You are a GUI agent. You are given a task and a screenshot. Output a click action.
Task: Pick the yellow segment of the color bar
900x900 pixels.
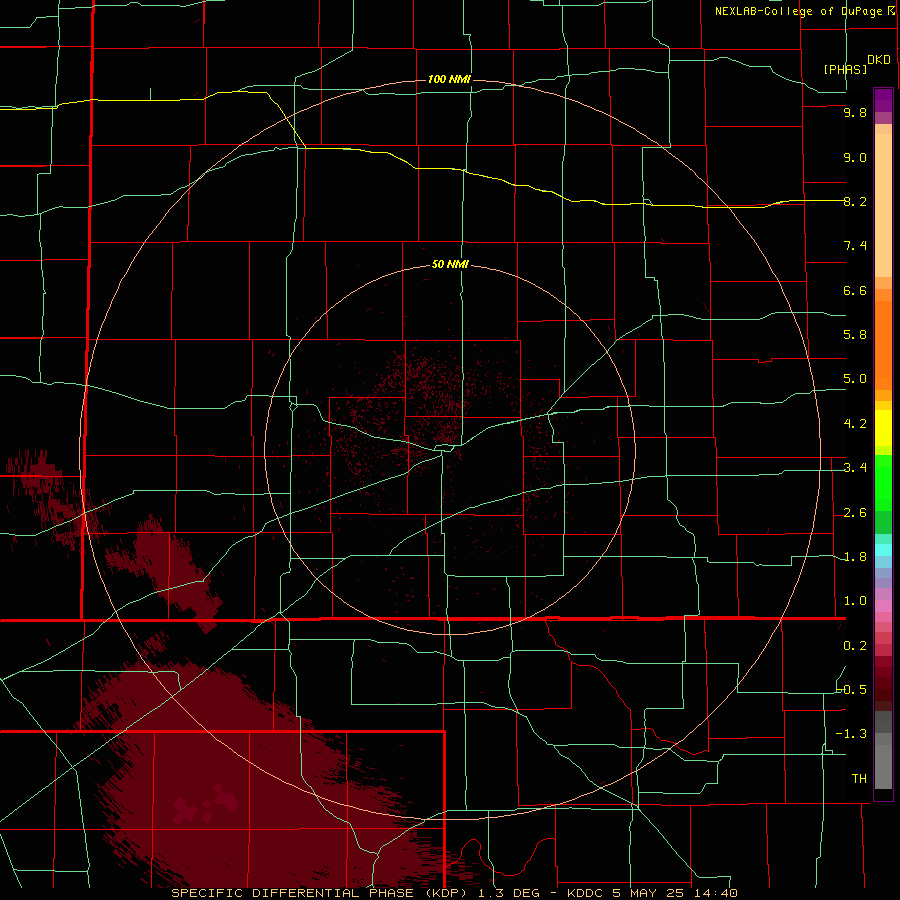(883, 428)
